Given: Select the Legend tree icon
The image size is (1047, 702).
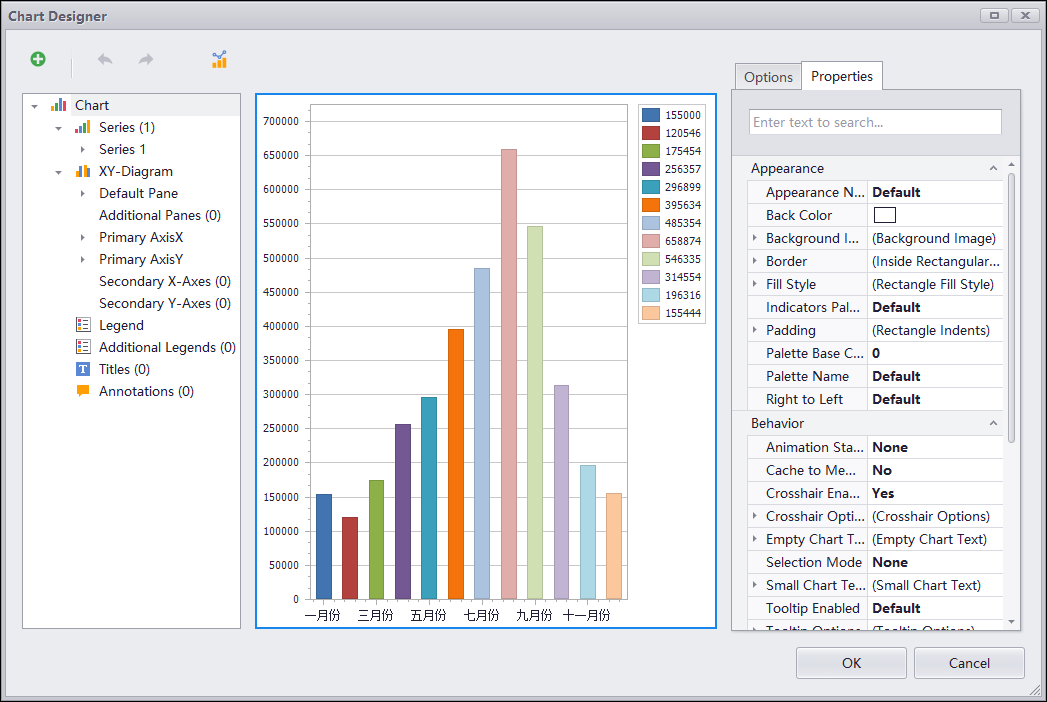Looking at the screenshot, I should [83, 325].
